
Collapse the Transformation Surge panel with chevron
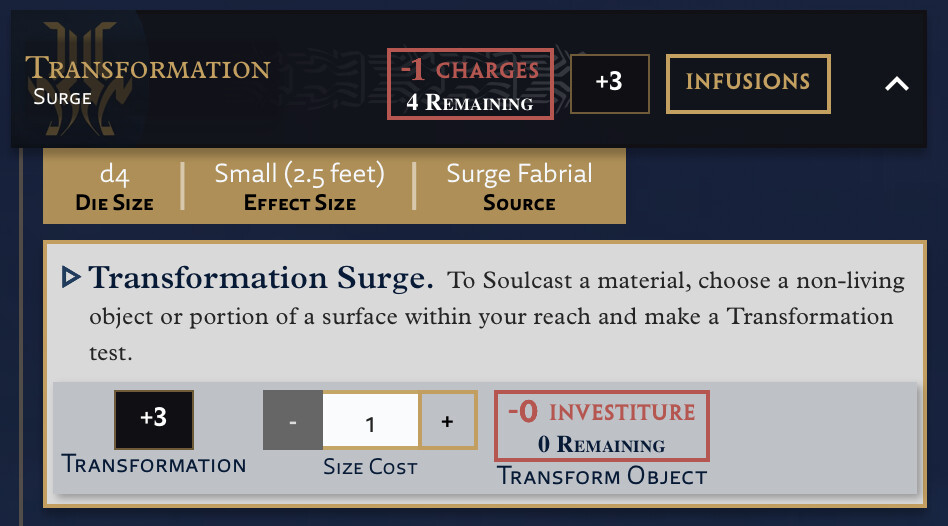tap(897, 83)
